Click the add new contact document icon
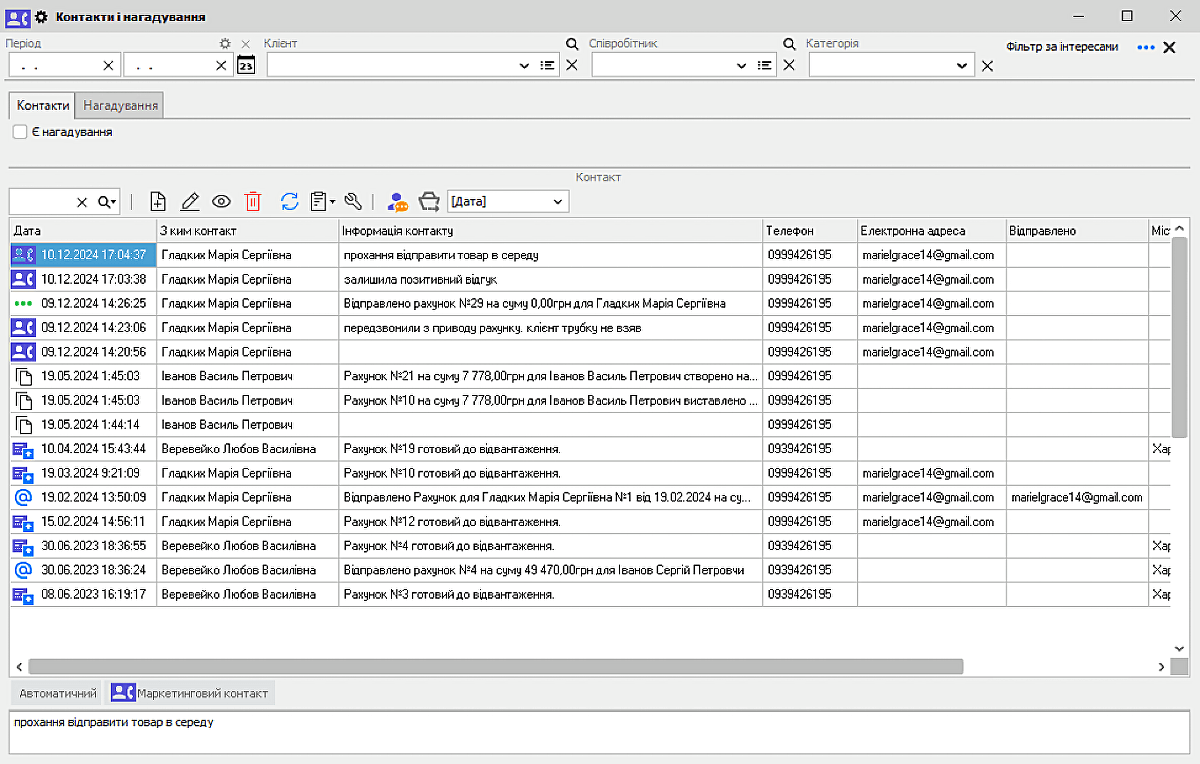This screenshot has height=764, width=1200. pyautogui.click(x=158, y=202)
